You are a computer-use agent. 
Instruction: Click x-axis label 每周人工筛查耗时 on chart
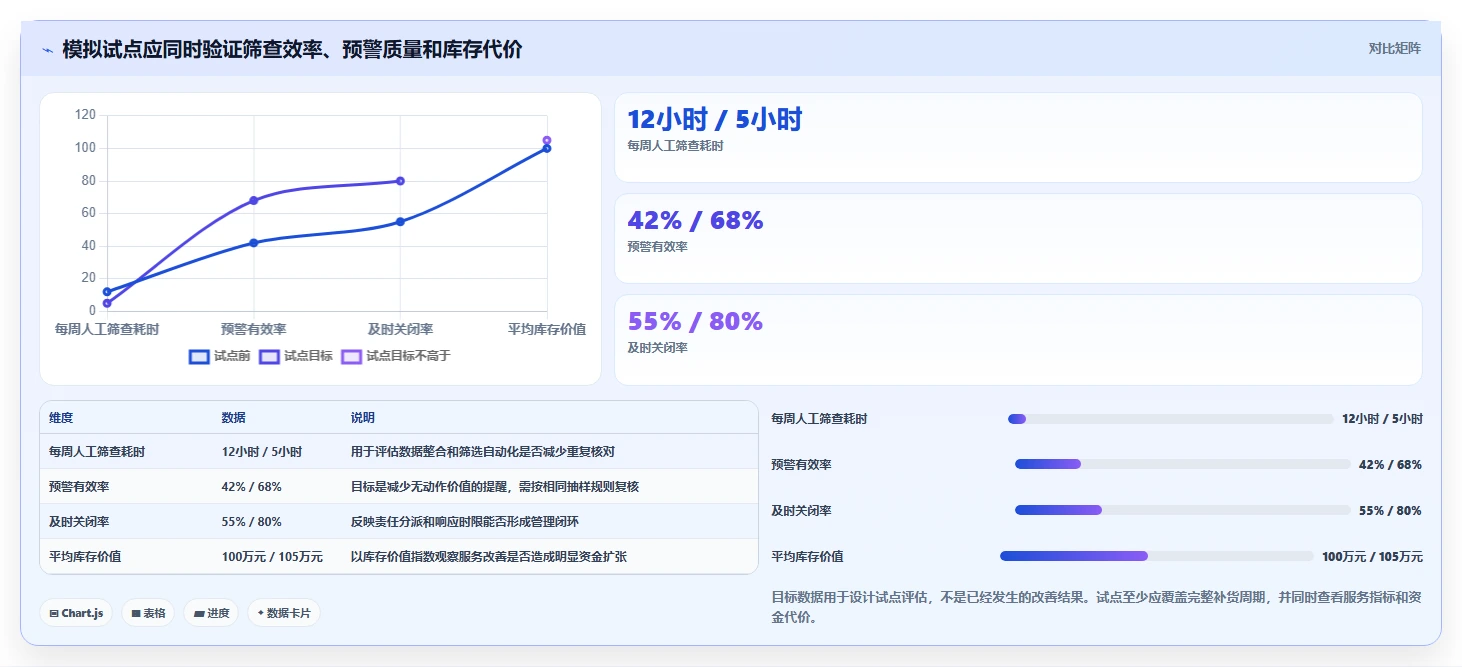pos(107,329)
